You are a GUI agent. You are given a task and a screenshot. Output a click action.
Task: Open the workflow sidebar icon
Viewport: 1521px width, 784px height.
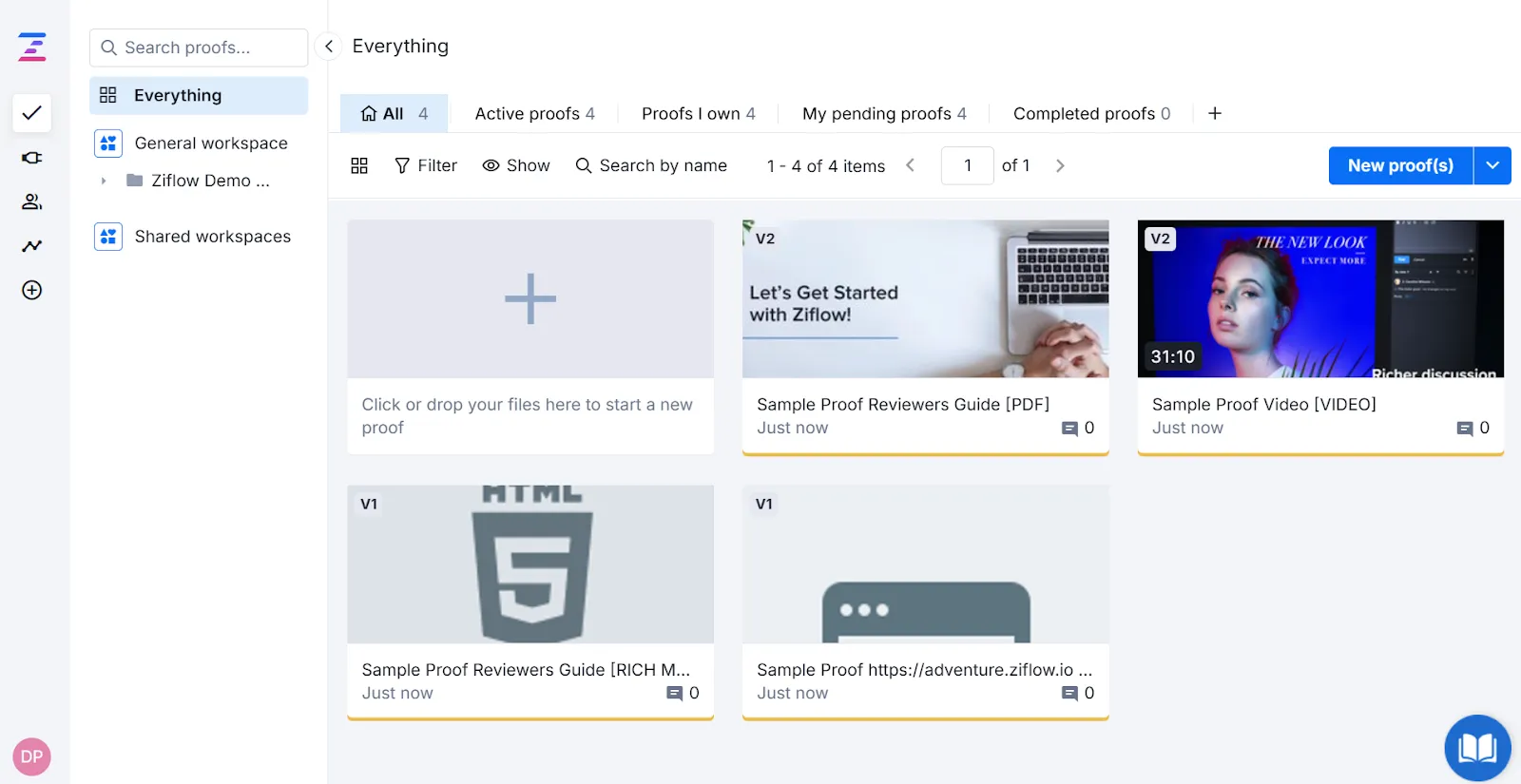(32, 158)
